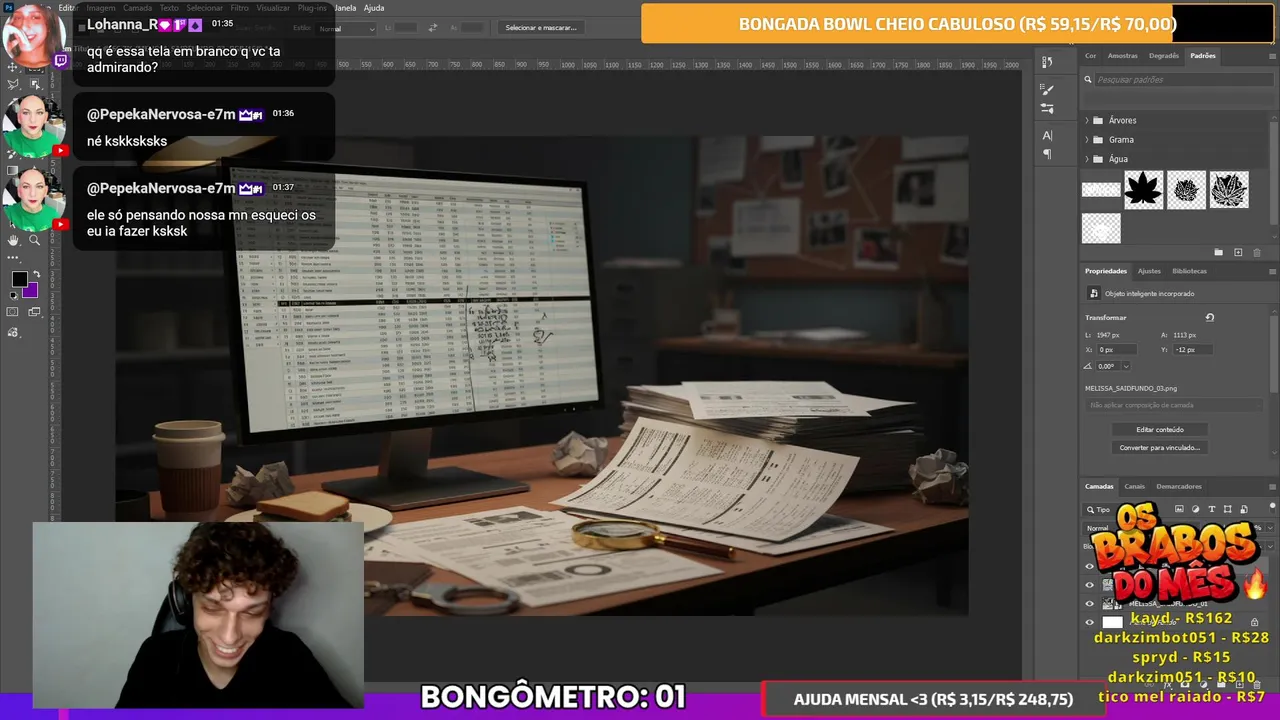The image size is (1280, 720).
Task: Select the detailed veined leaf pattern
Action: (1229, 190)
